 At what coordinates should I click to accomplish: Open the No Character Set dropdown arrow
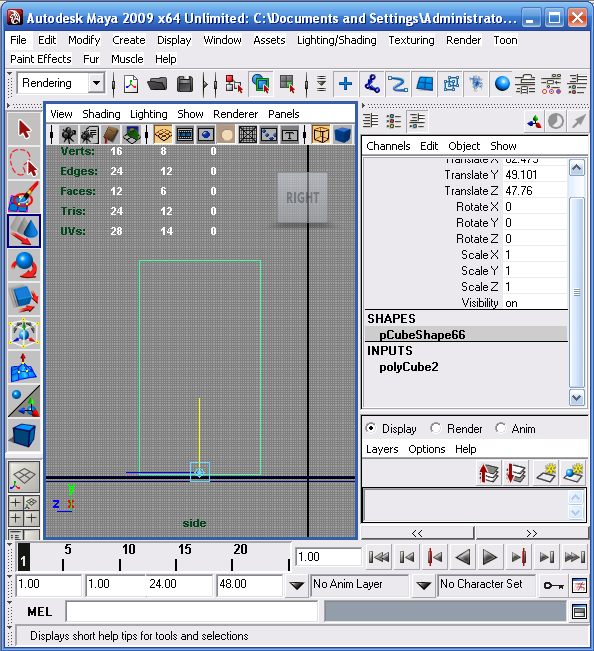[x=423, y=585]
